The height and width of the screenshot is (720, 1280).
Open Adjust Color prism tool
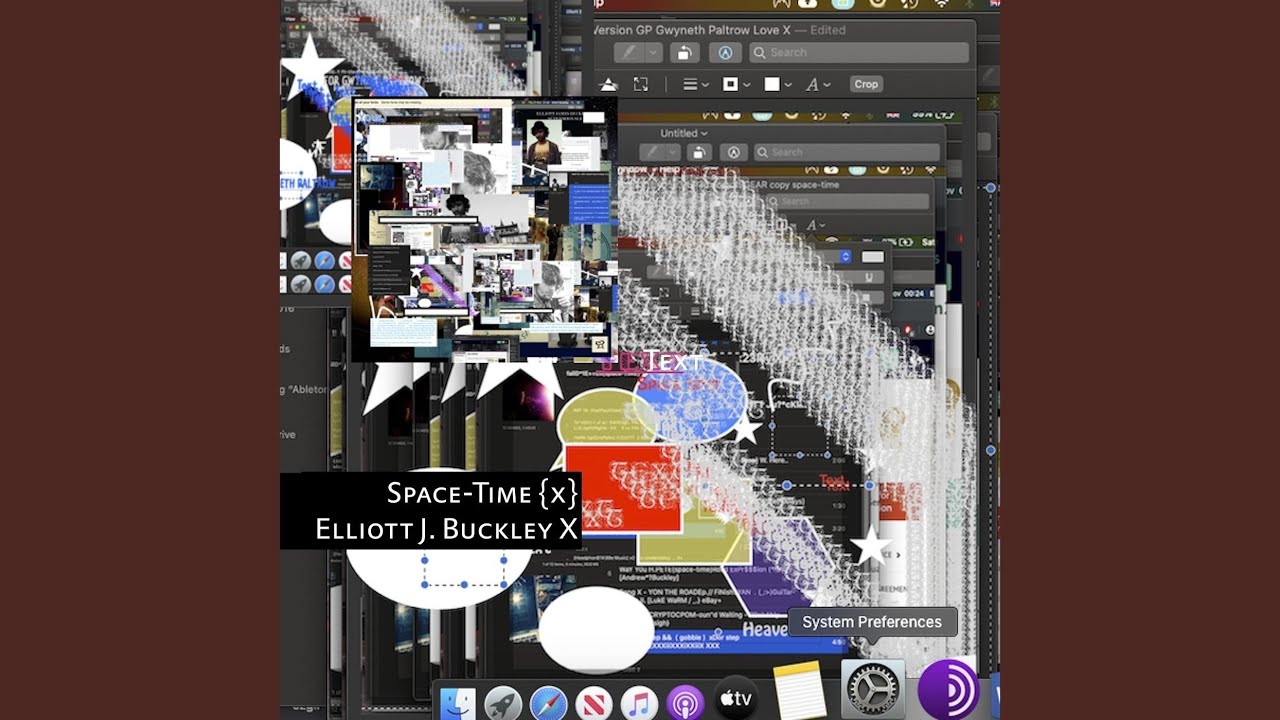point(608,85)
